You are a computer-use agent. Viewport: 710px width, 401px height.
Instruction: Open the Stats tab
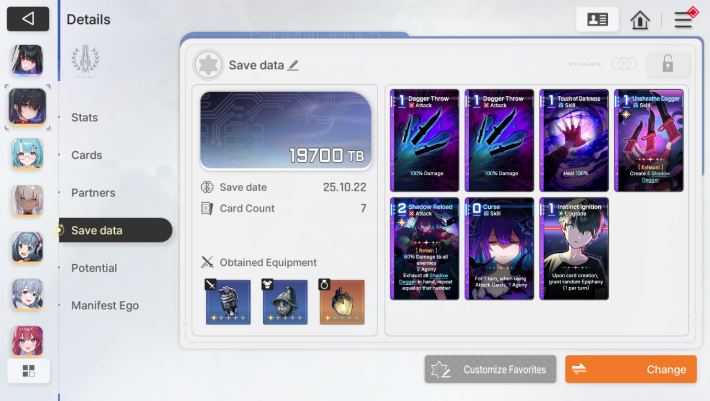coord(85,118)
